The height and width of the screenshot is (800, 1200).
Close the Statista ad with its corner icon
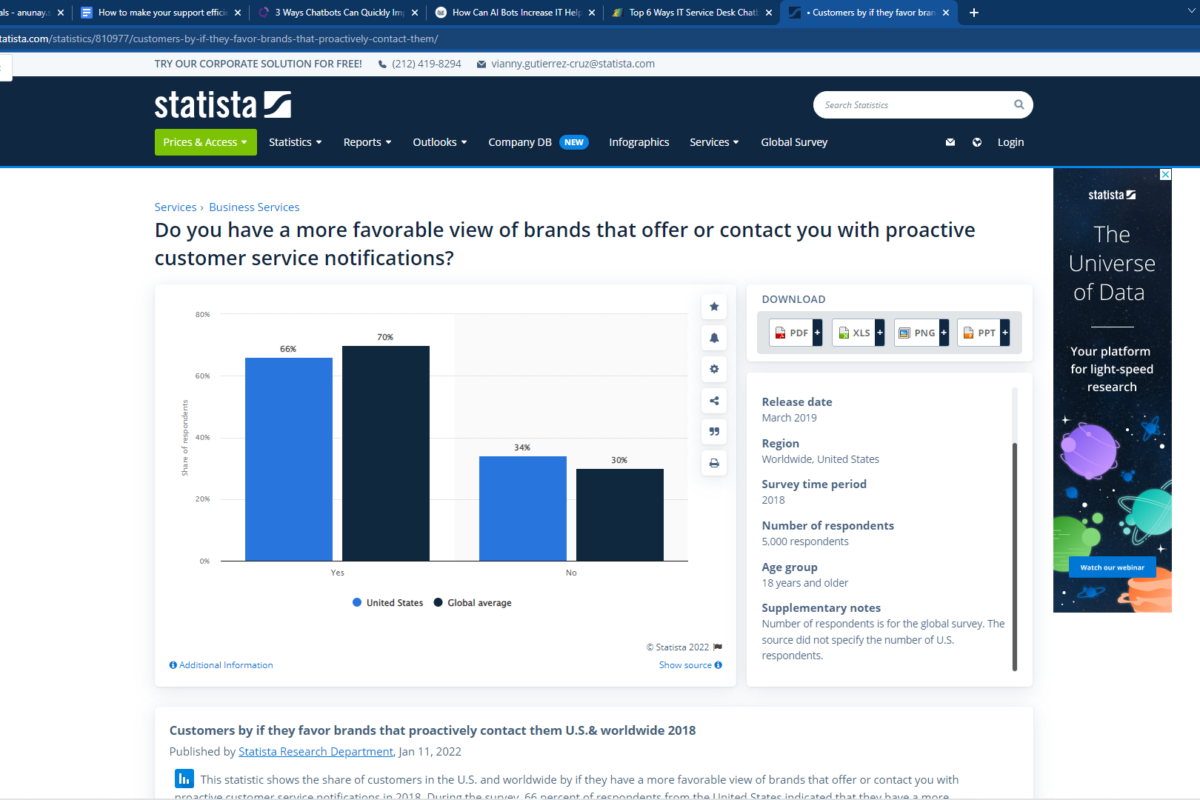pos(1164,175)
